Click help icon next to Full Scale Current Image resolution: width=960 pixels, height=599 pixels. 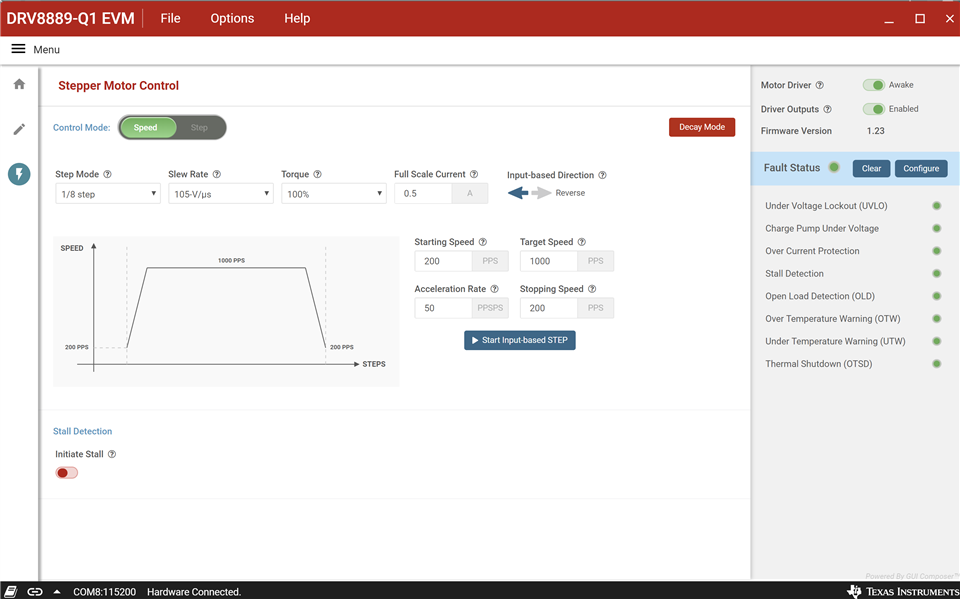(474, 175)
